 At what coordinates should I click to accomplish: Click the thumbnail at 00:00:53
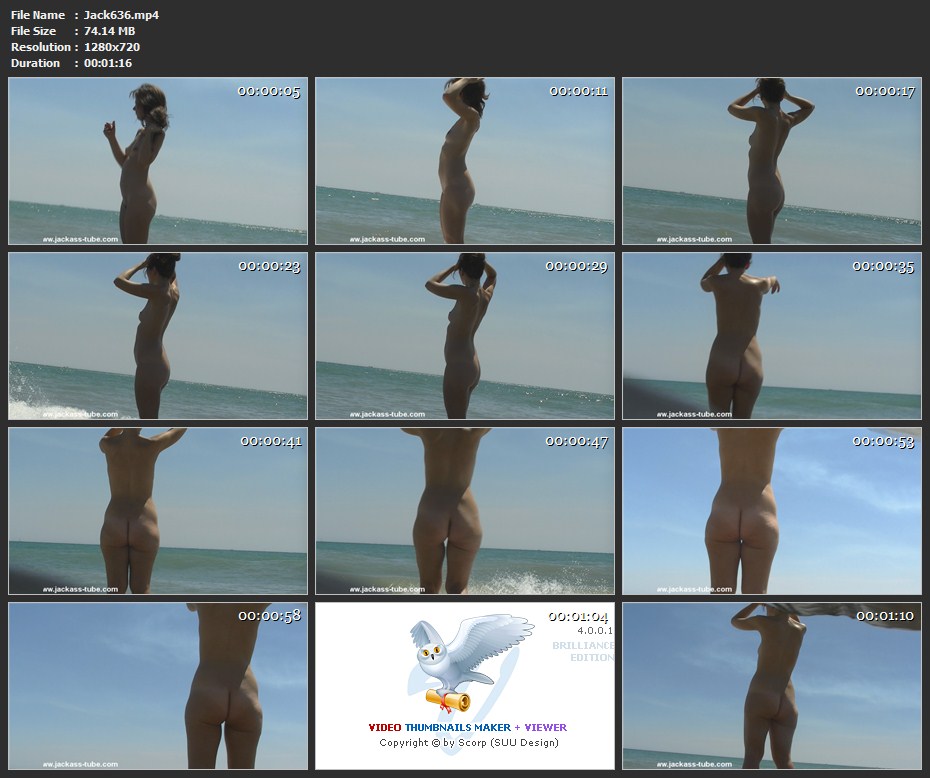(x=772, y=511)
